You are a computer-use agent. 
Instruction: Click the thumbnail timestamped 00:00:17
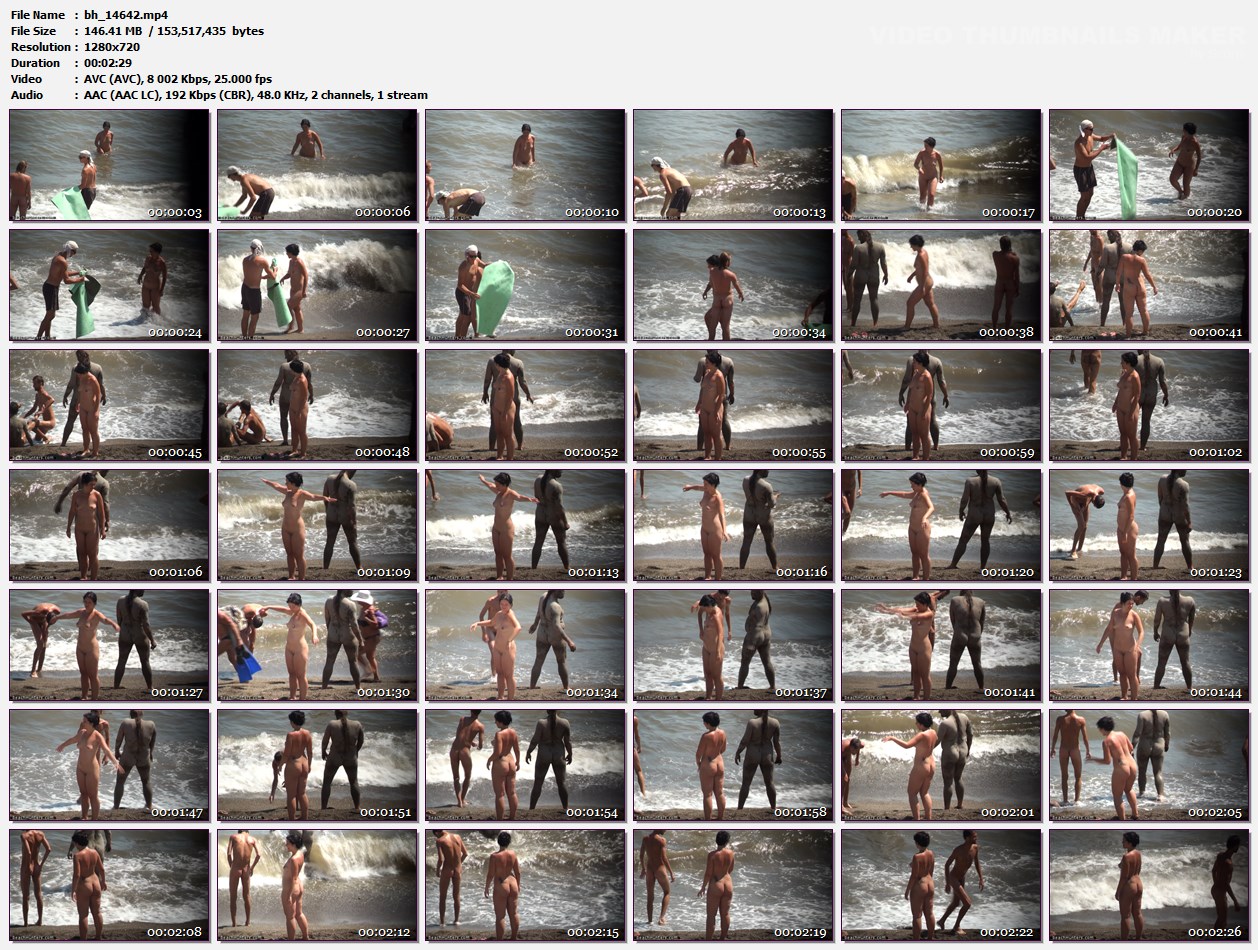click(x=941, y=165)
